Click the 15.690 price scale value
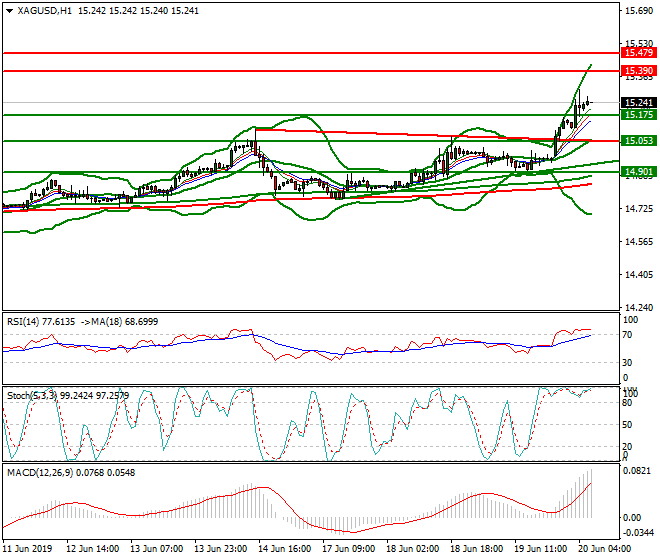 (x=639, y=11)
